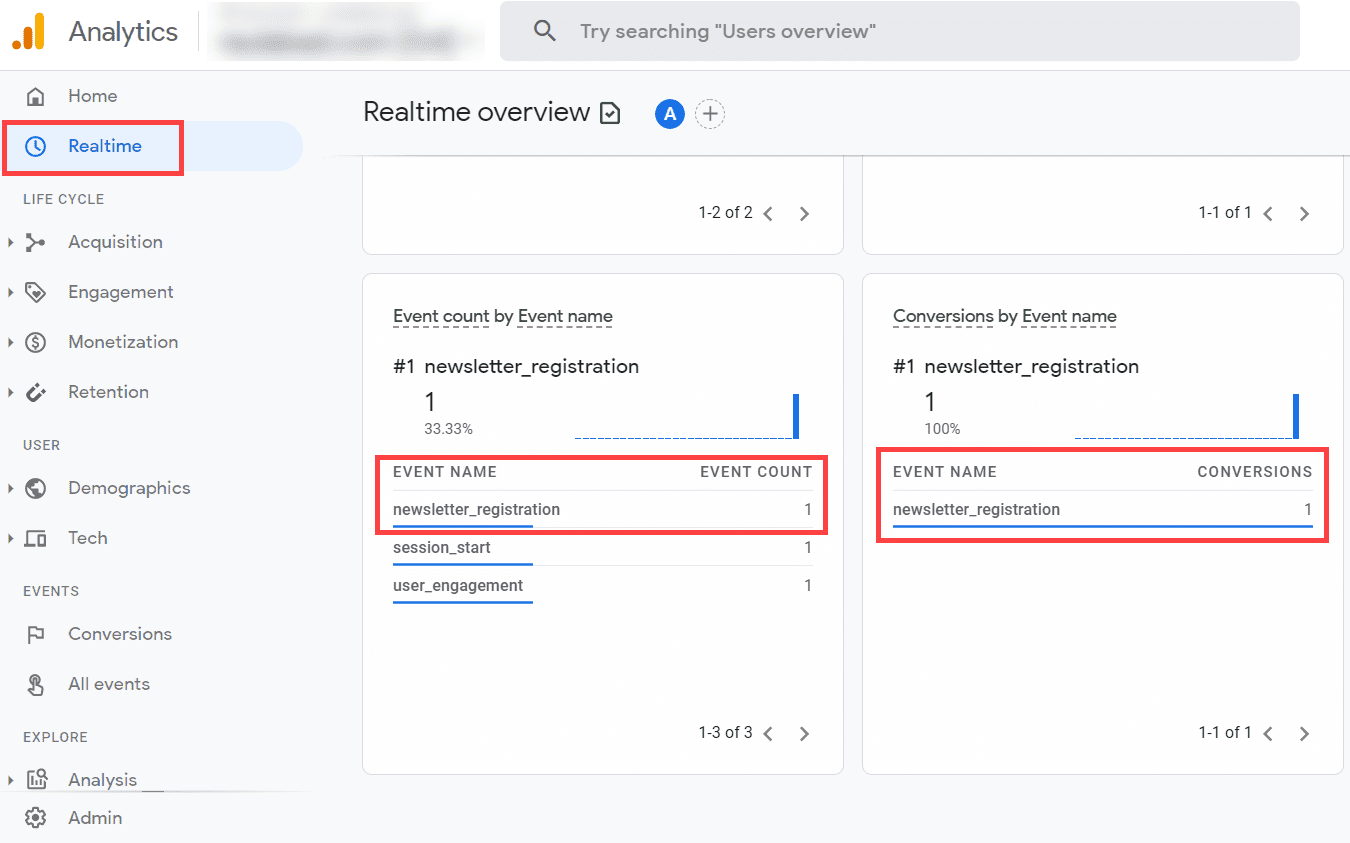Click the report verified check icon beside title

609,114
